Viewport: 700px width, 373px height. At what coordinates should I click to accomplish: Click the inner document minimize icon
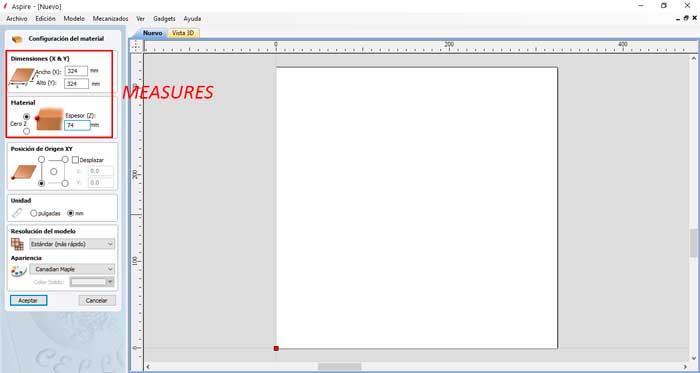click(678, 18)
